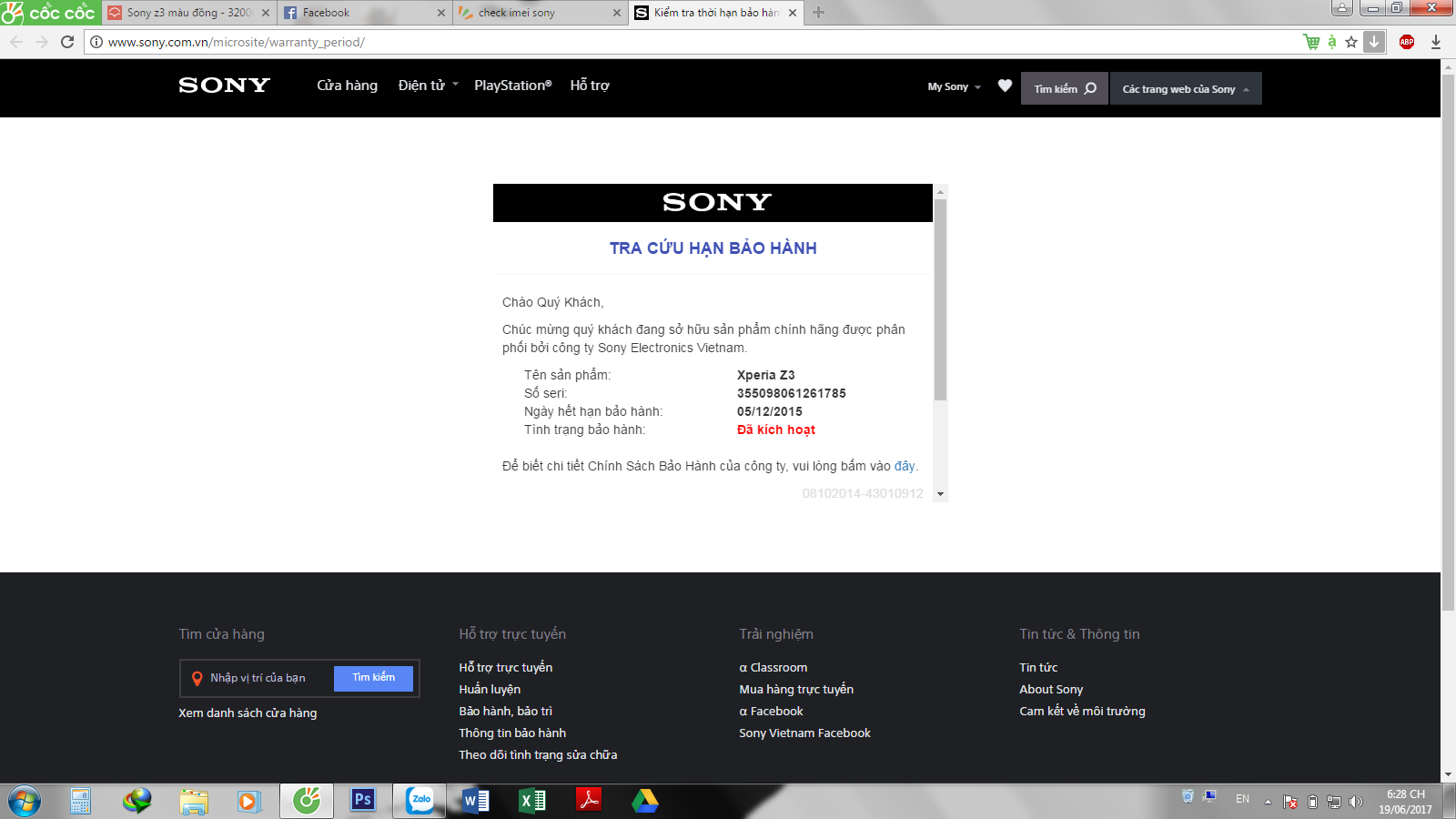
Task: Click the volume speaker tray icon
Action: click(1356, 802)
